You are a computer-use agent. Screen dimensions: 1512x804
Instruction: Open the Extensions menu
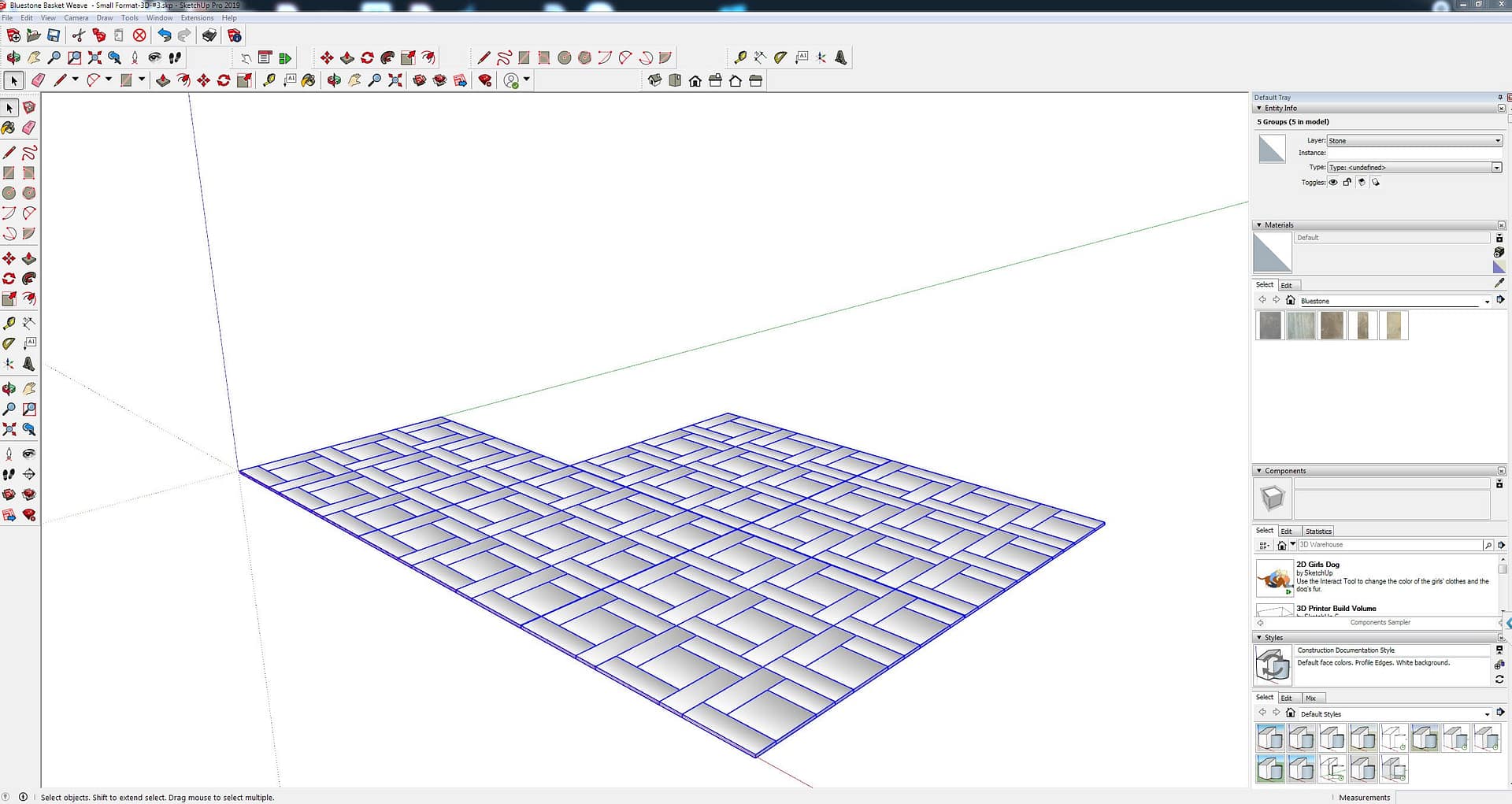[197, 17]
